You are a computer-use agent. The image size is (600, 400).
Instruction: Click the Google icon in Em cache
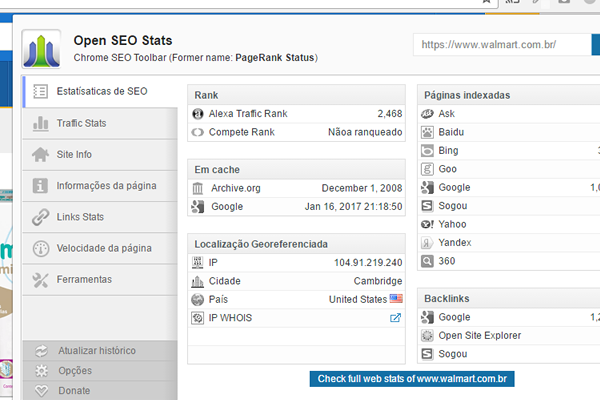[197, 207]
